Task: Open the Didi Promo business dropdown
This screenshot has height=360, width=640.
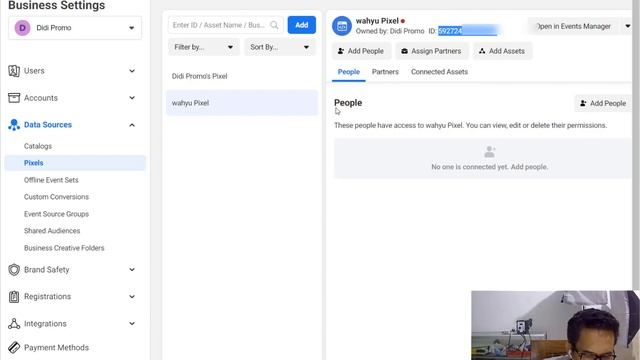Action: [x=75, y=28]
